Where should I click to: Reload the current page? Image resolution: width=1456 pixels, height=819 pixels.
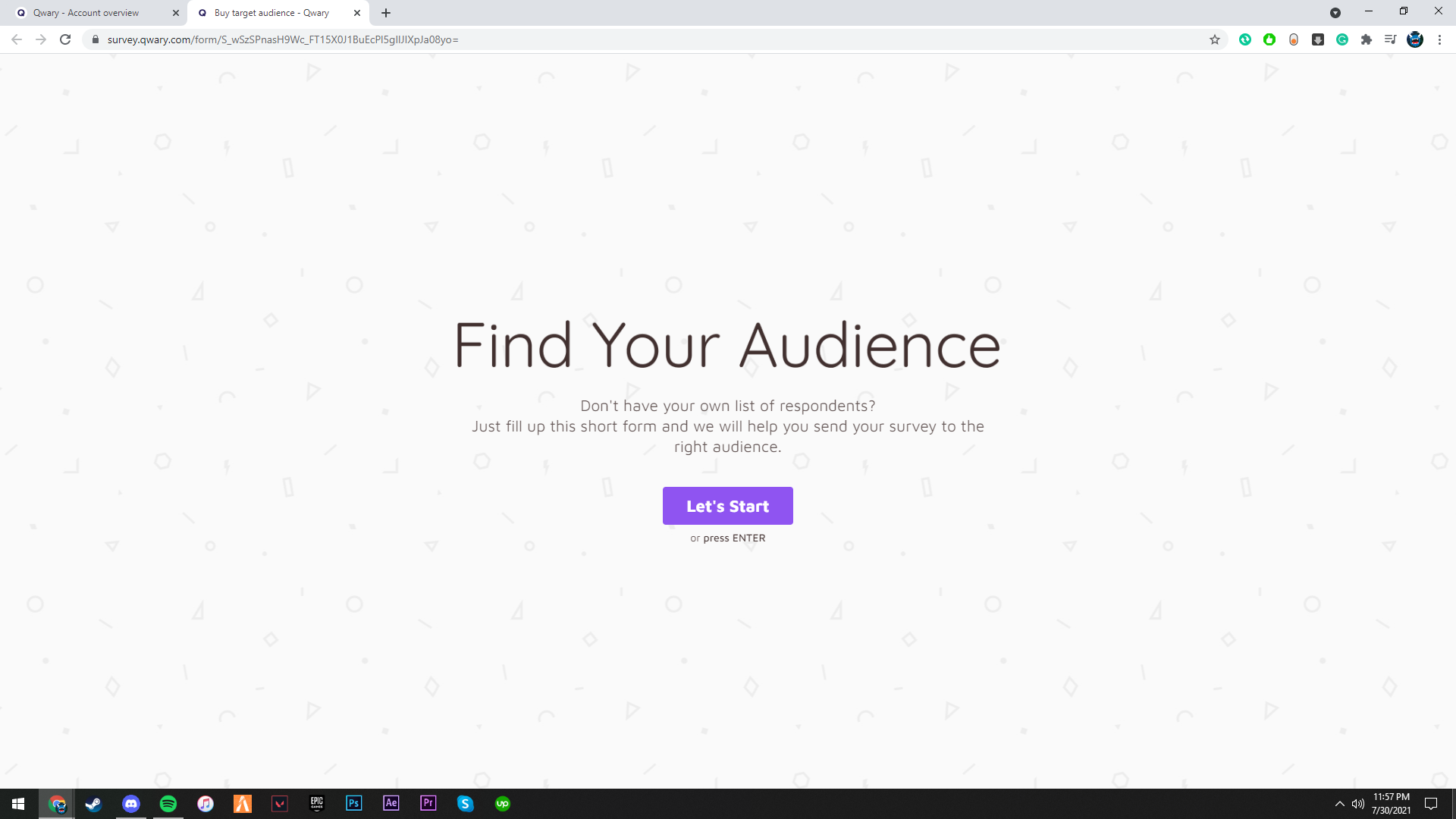(65, 39)
